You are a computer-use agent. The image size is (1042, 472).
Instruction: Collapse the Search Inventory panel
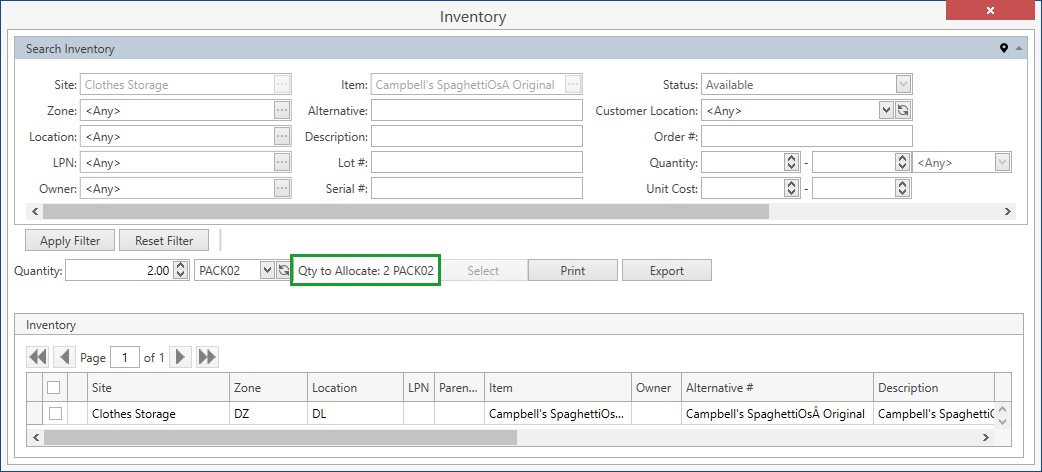(x=1019, y=49)
